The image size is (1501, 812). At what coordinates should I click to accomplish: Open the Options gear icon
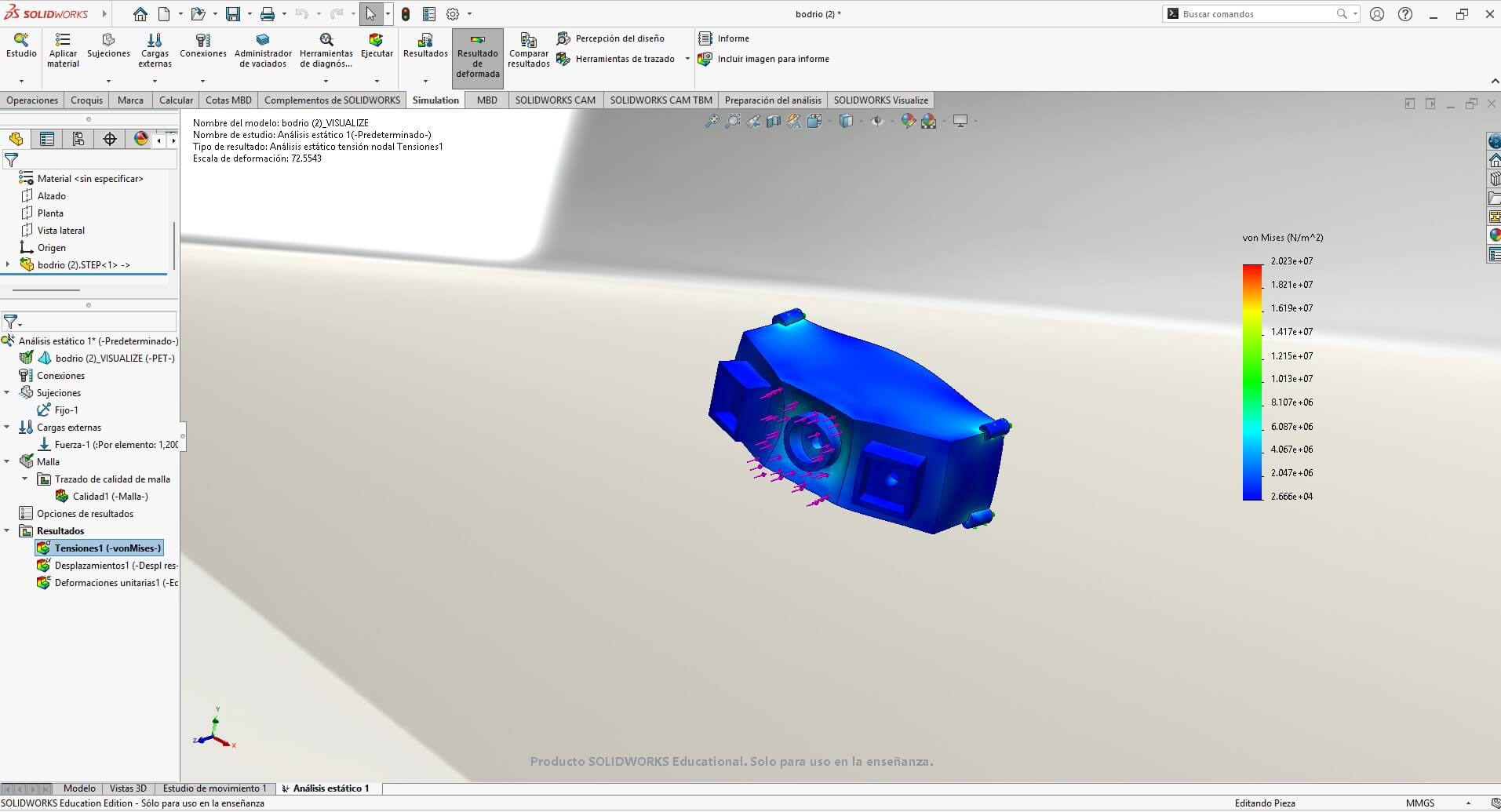(x=453, y=14)
